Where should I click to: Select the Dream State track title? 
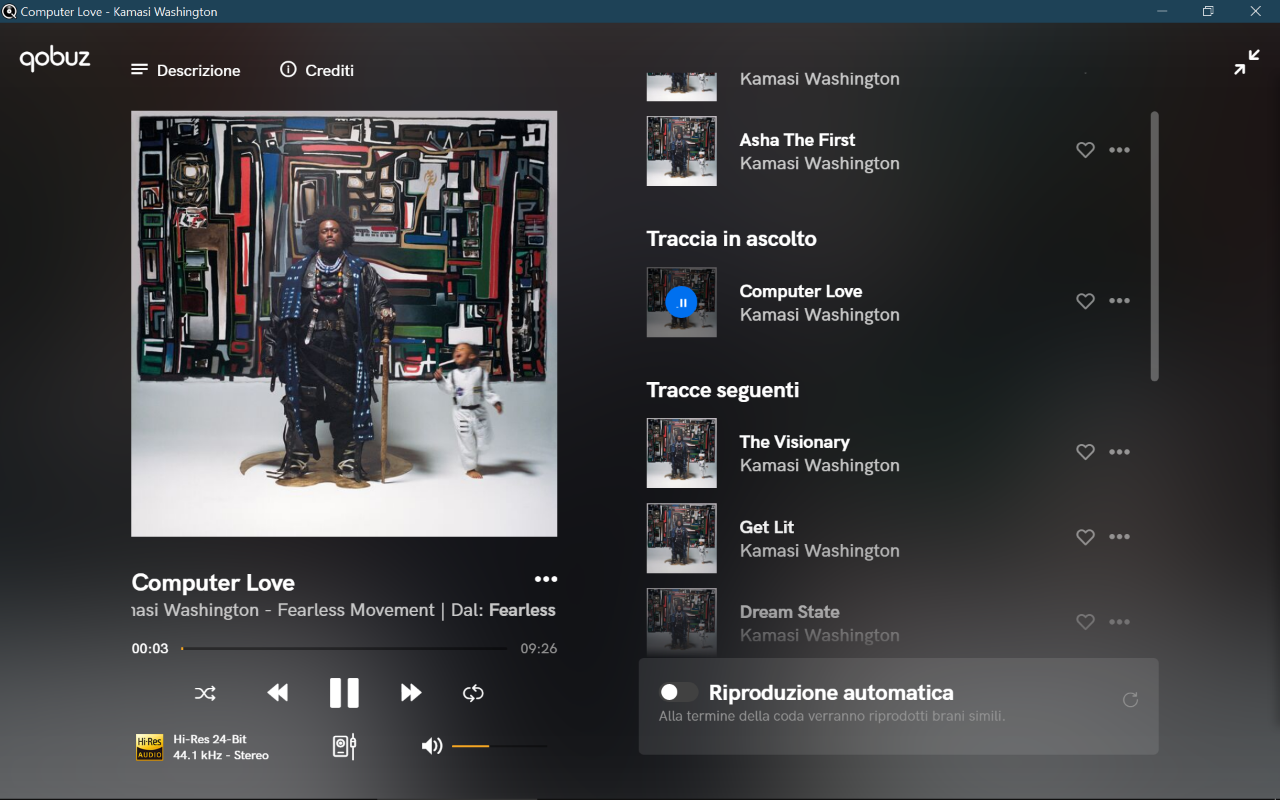click(x=789, y=612)
